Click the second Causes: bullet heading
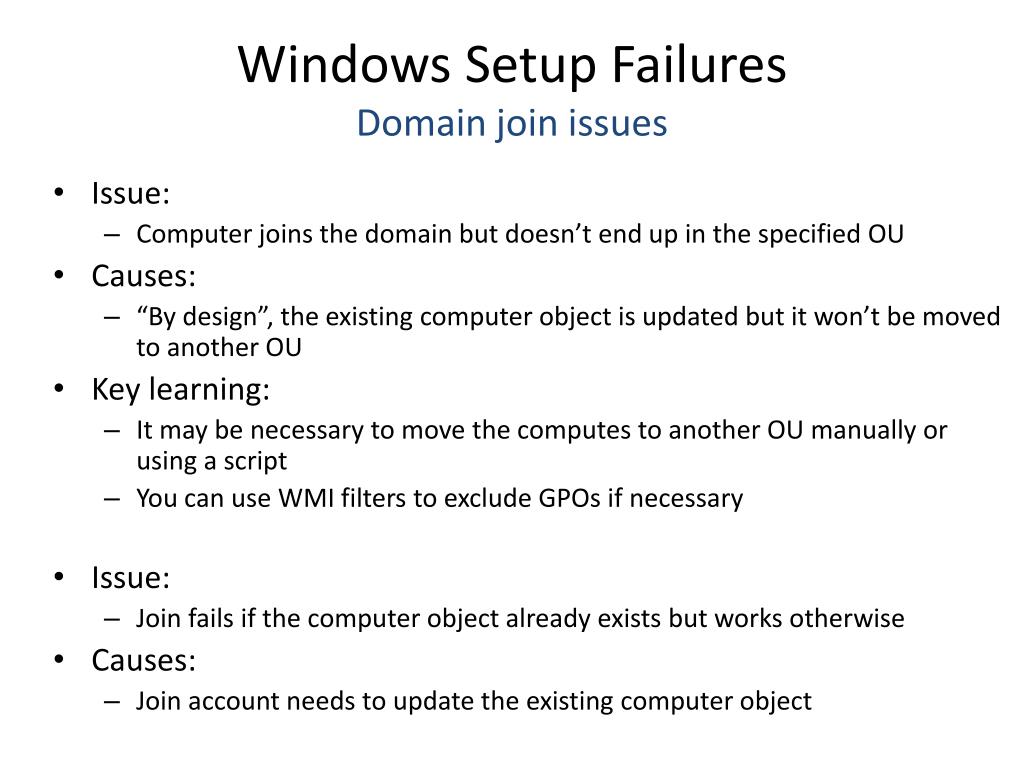 pyautogui.click(x=144, y=660)
